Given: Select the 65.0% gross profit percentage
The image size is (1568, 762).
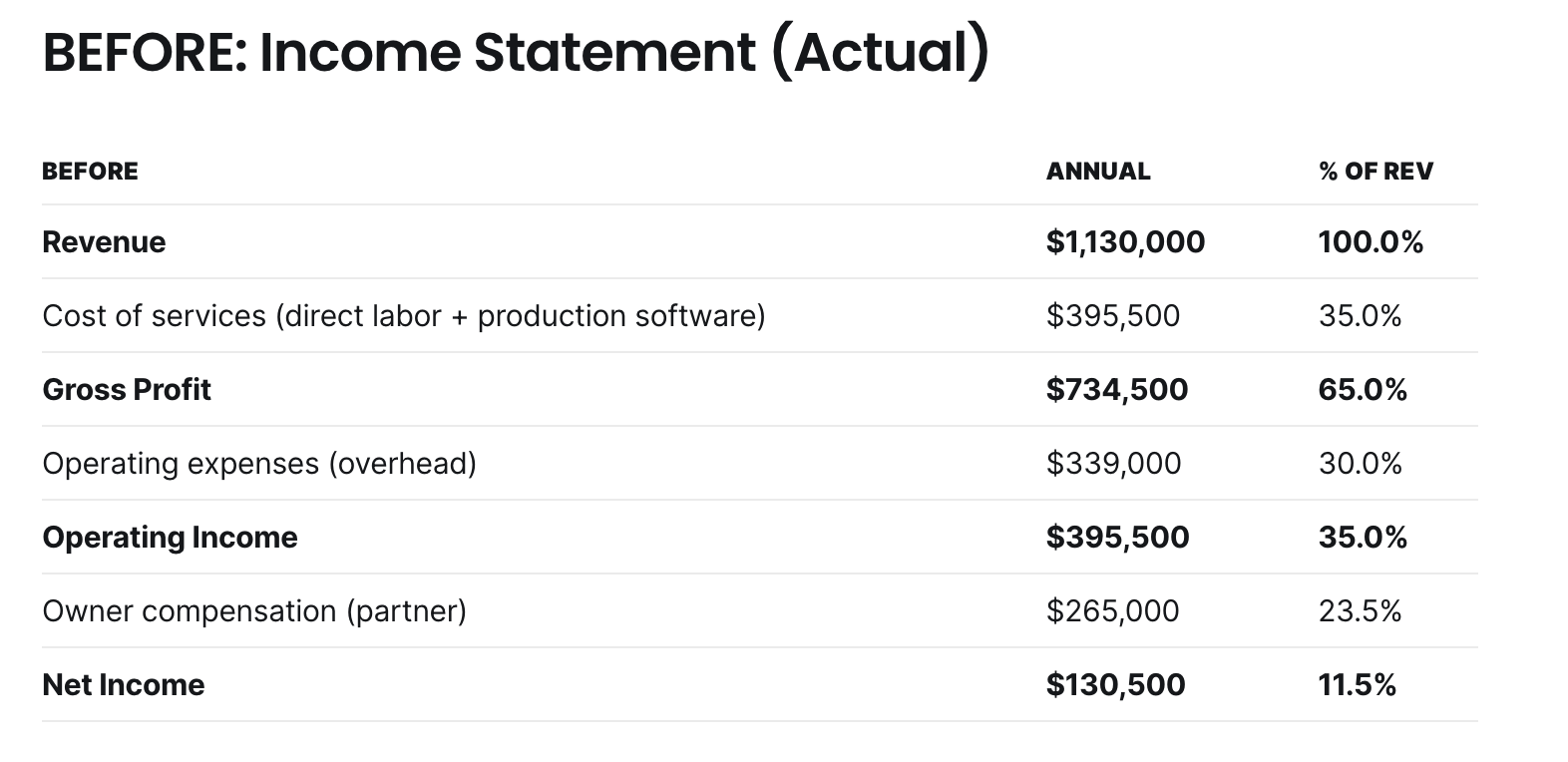Looking at the screenshot, I should 1363,390.
